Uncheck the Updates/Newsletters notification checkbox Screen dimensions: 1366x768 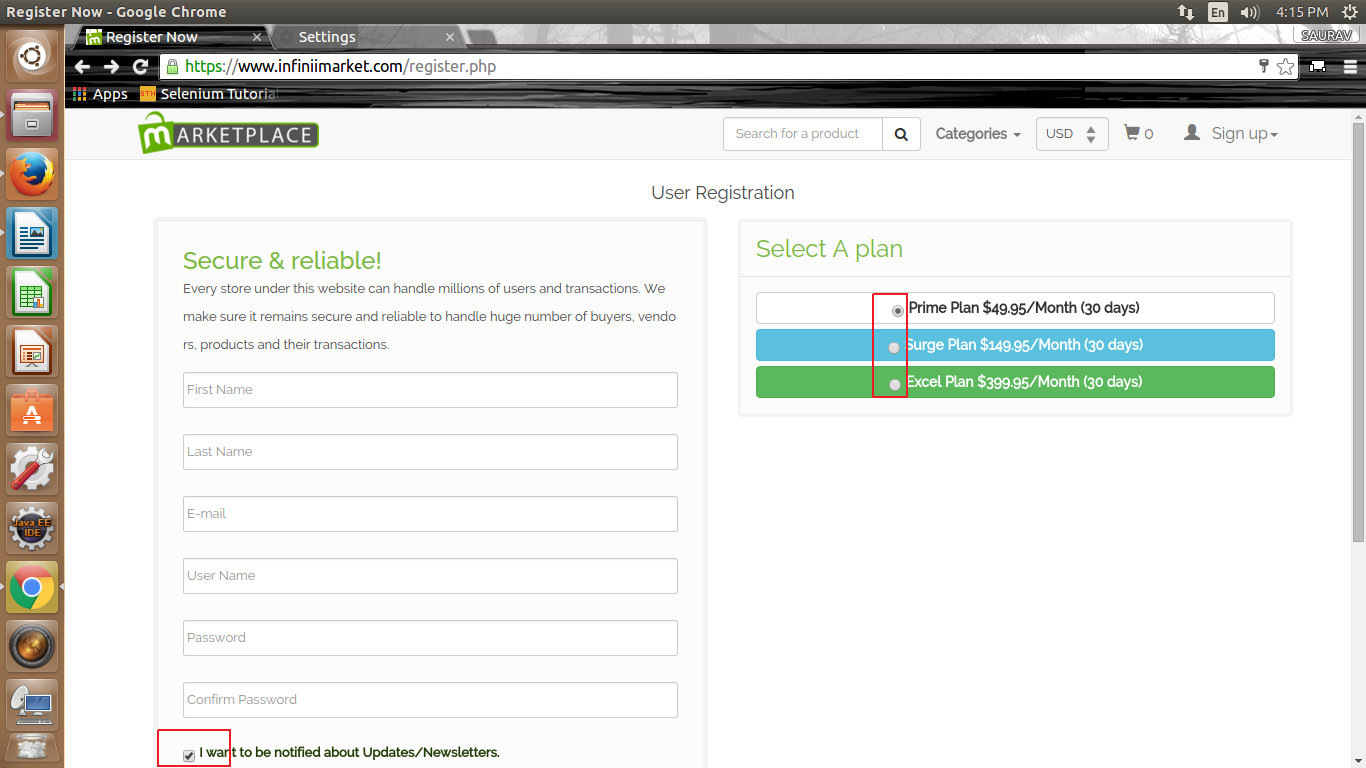[x=189, y=755]
